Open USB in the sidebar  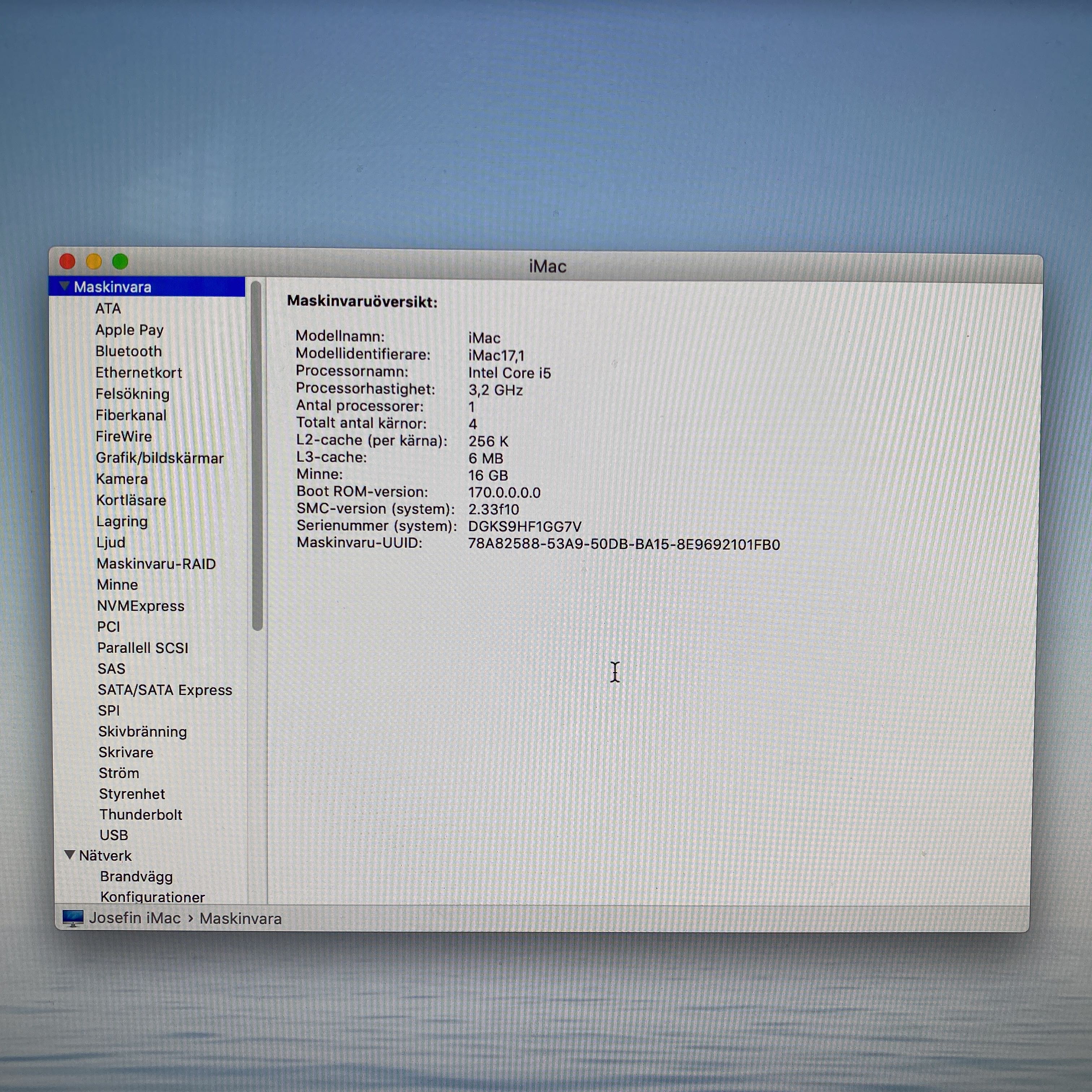[114, 835]
